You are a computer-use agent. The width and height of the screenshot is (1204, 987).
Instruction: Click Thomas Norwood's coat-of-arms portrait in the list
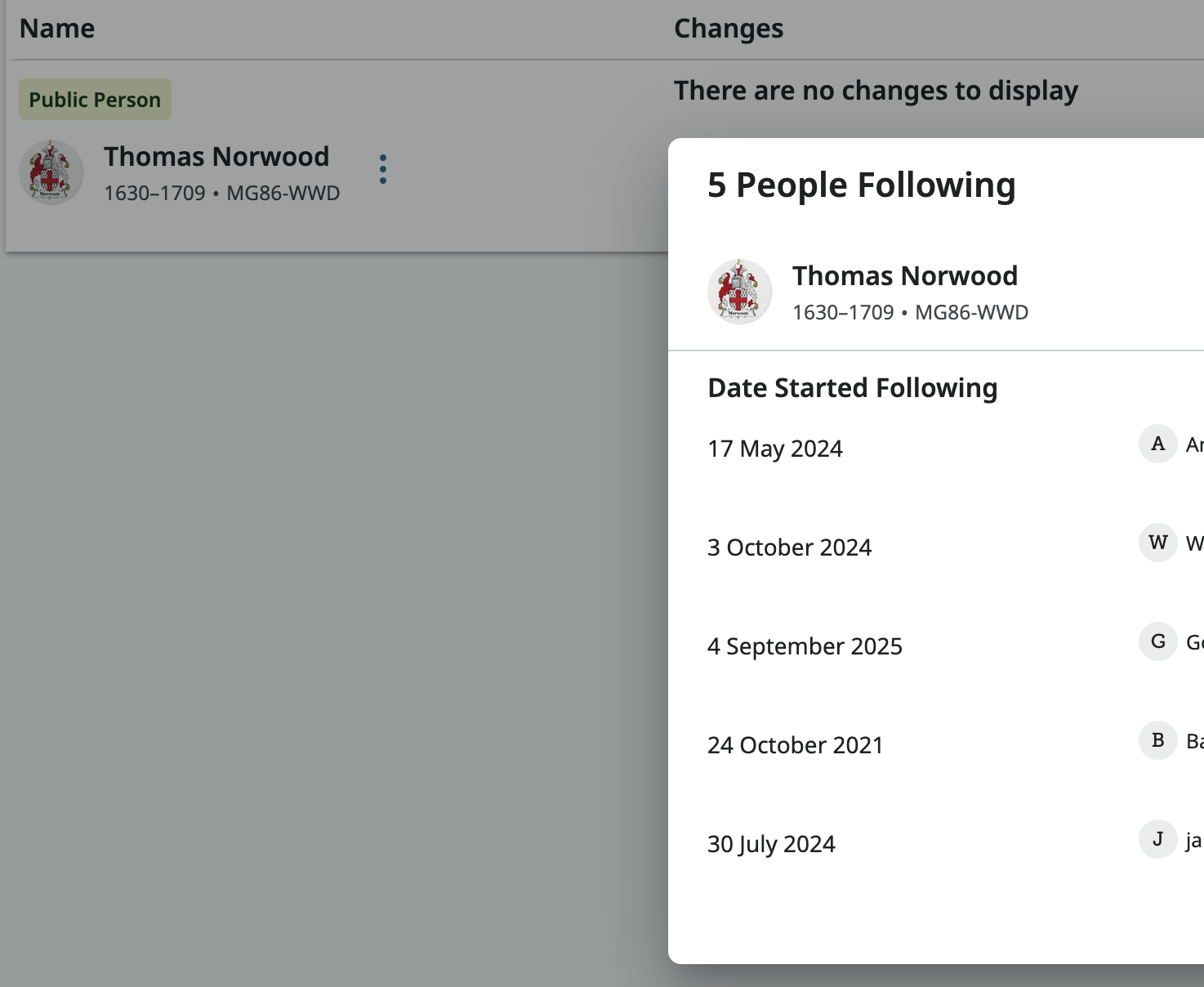point(51,172)
